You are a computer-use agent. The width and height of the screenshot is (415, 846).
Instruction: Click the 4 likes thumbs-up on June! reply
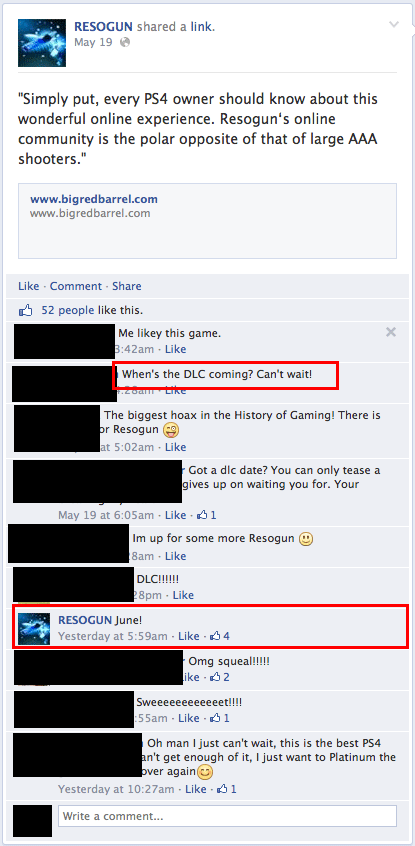coord(220,636)
